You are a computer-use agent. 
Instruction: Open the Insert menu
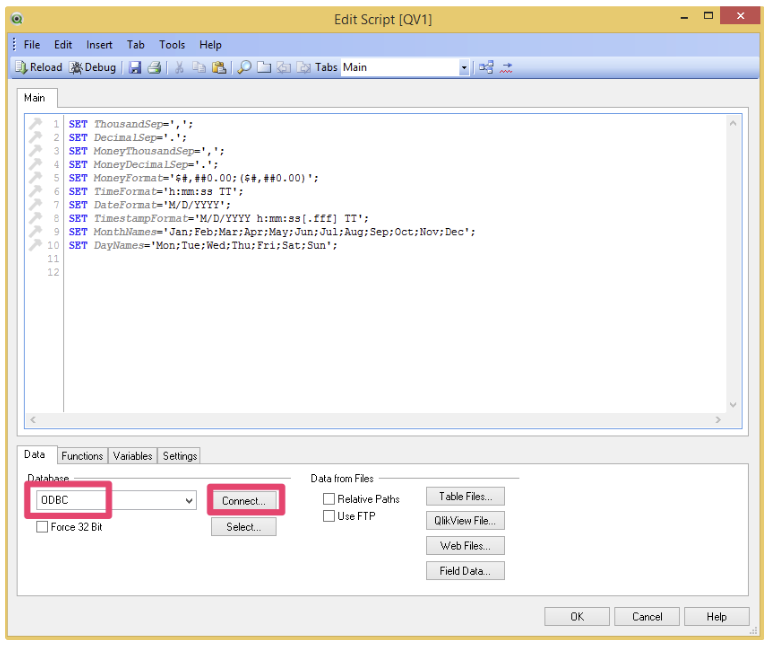coord(99,45)
